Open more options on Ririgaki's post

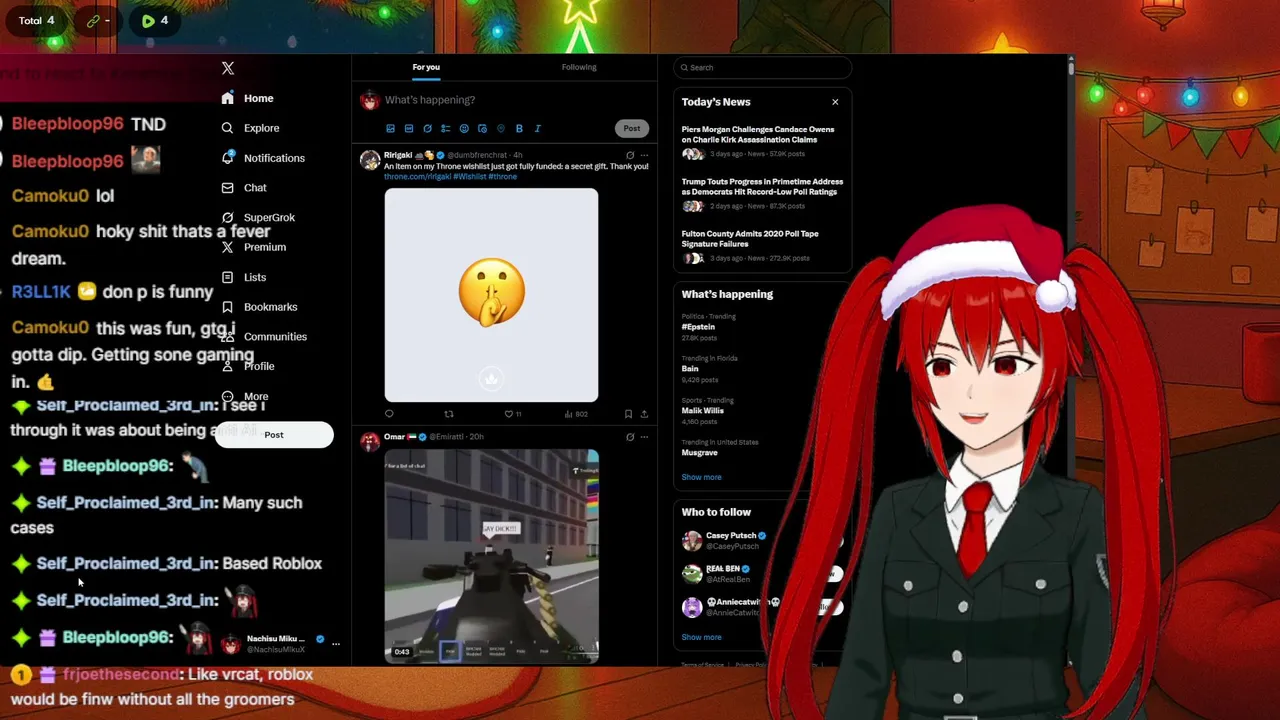[x=644, y=155]
